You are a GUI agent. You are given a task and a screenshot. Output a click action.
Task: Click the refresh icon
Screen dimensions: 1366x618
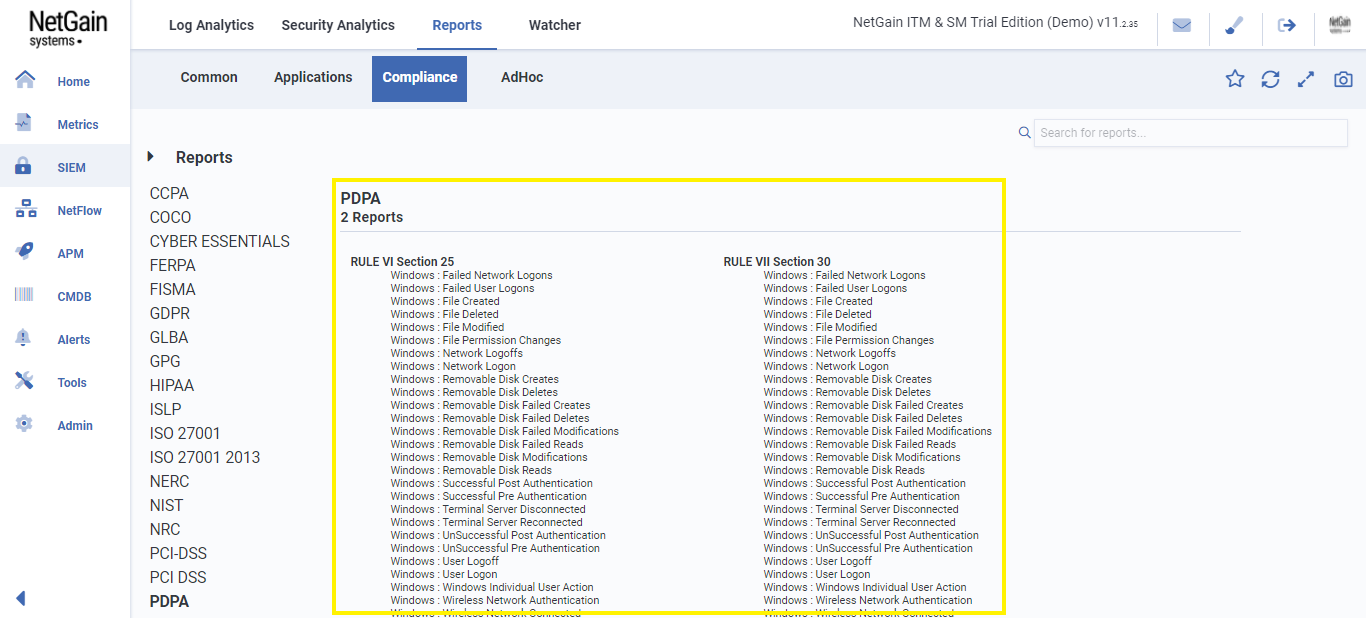tap(1270, 79)
